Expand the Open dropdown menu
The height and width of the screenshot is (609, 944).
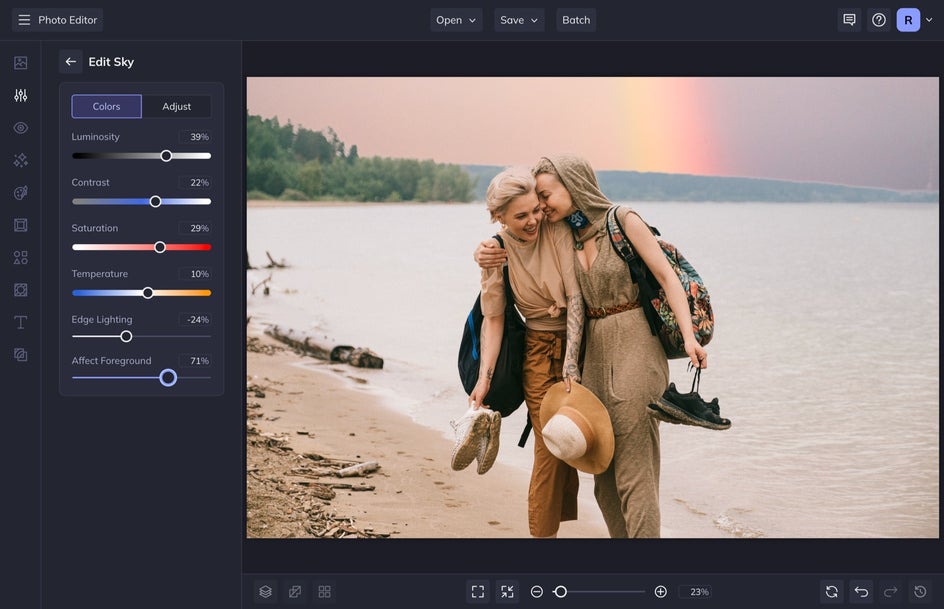[x=456, y=20]
